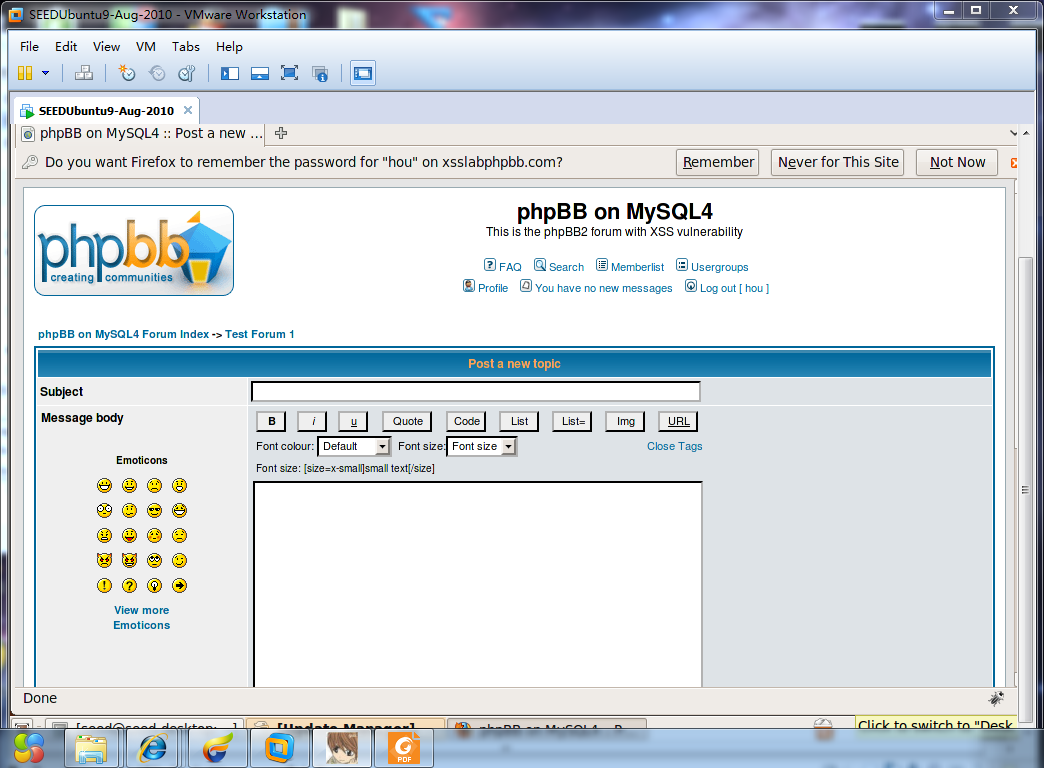
Task: Close the SEEDUbuntu9-Aug-2010 tab
Action: point(188,110)
